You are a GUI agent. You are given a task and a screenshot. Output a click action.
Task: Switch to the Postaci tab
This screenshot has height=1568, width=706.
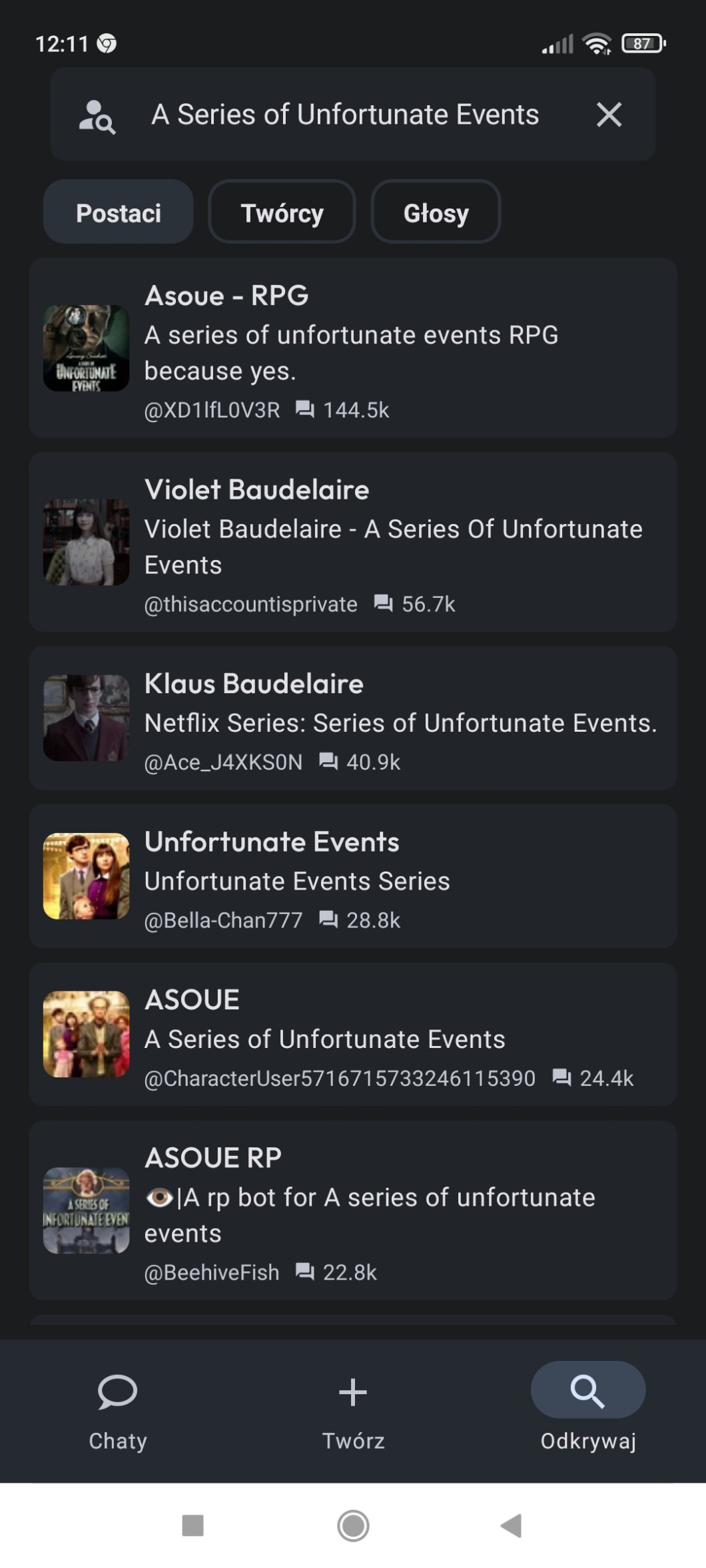point(119,213)
